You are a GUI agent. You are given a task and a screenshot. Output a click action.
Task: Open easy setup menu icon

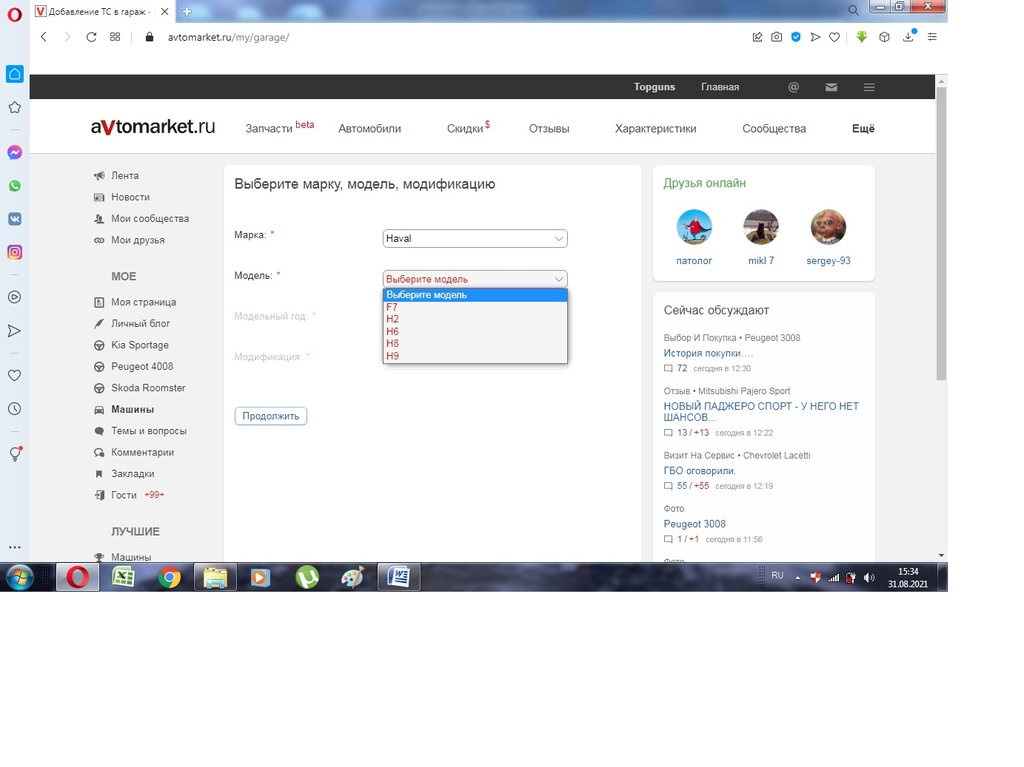[x=932, y=37]
